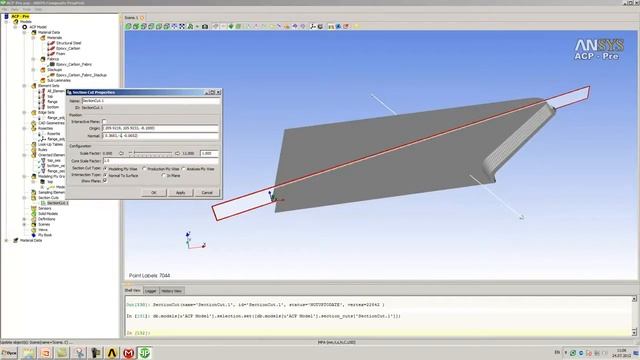
Task: Switch to the History View tab
Action: pyautogui.click(x=171, y=291)
